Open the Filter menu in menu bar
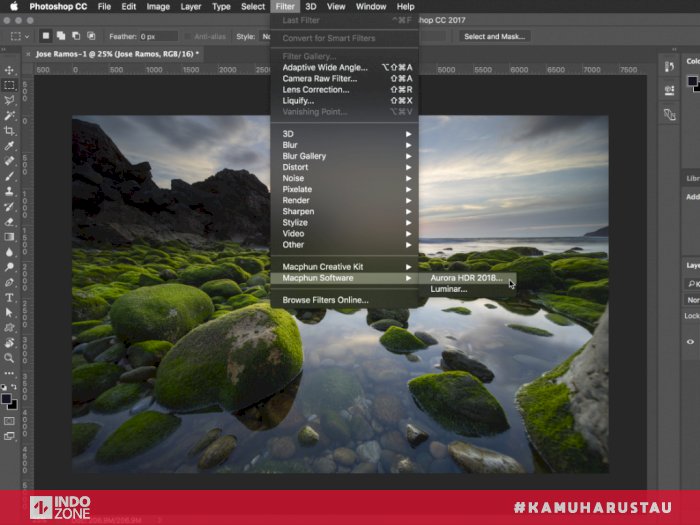The height and width of the screenshot is (525, 700). 285,7
